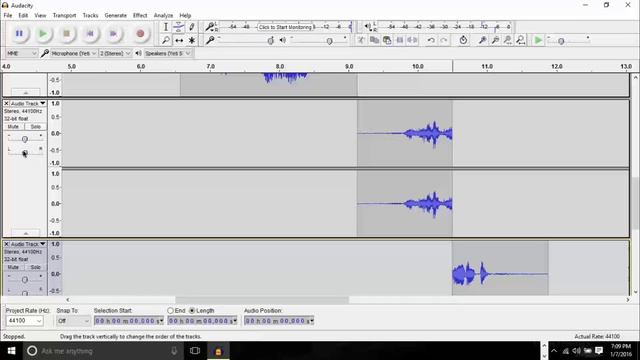Skip to end of the project

pyautogui.click(x=113, y=33)
